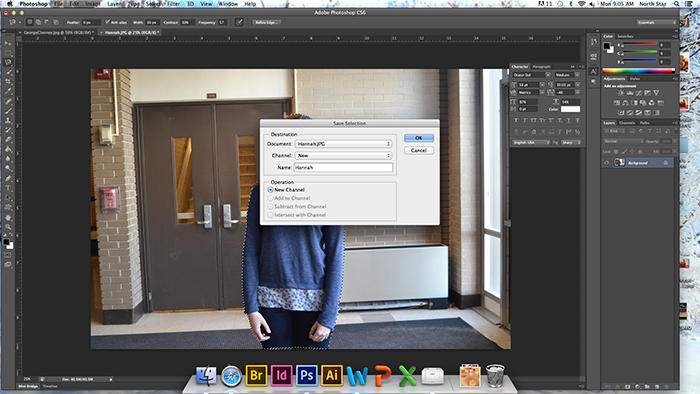Select the New Channel radio button
Screen dimensions: 700x394
click(x=270, y=190)
